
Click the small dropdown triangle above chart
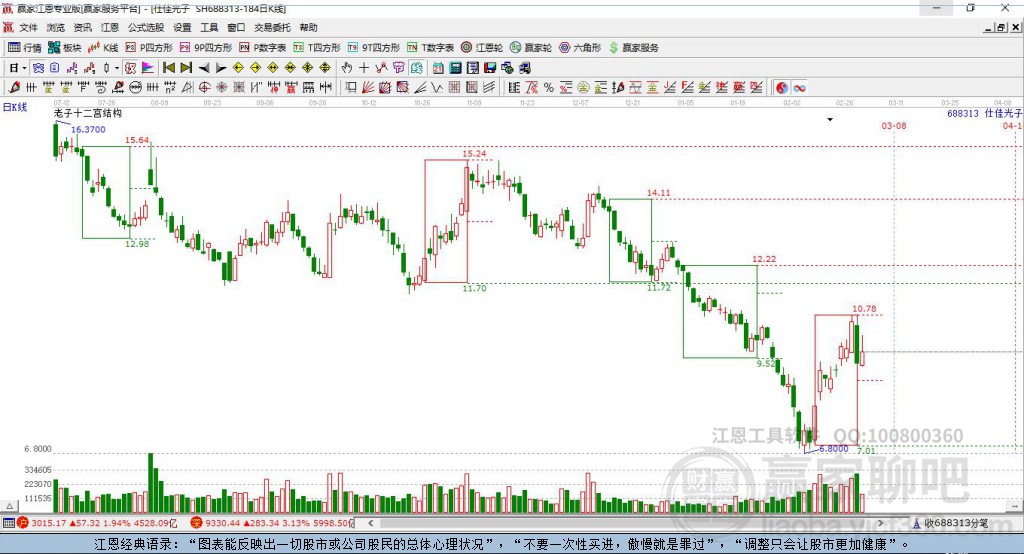[x=830, y=120]
